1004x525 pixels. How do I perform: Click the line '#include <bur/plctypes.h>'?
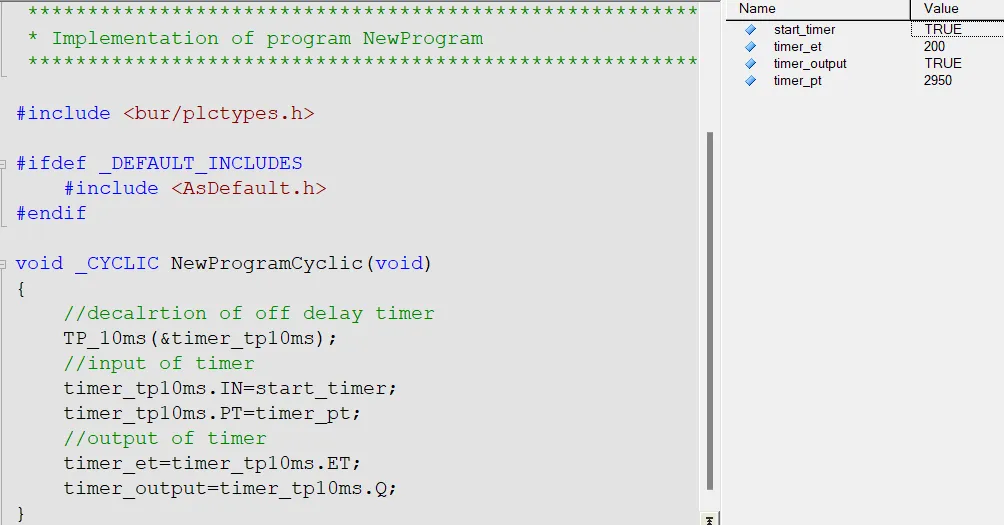[x=165, y=113]
